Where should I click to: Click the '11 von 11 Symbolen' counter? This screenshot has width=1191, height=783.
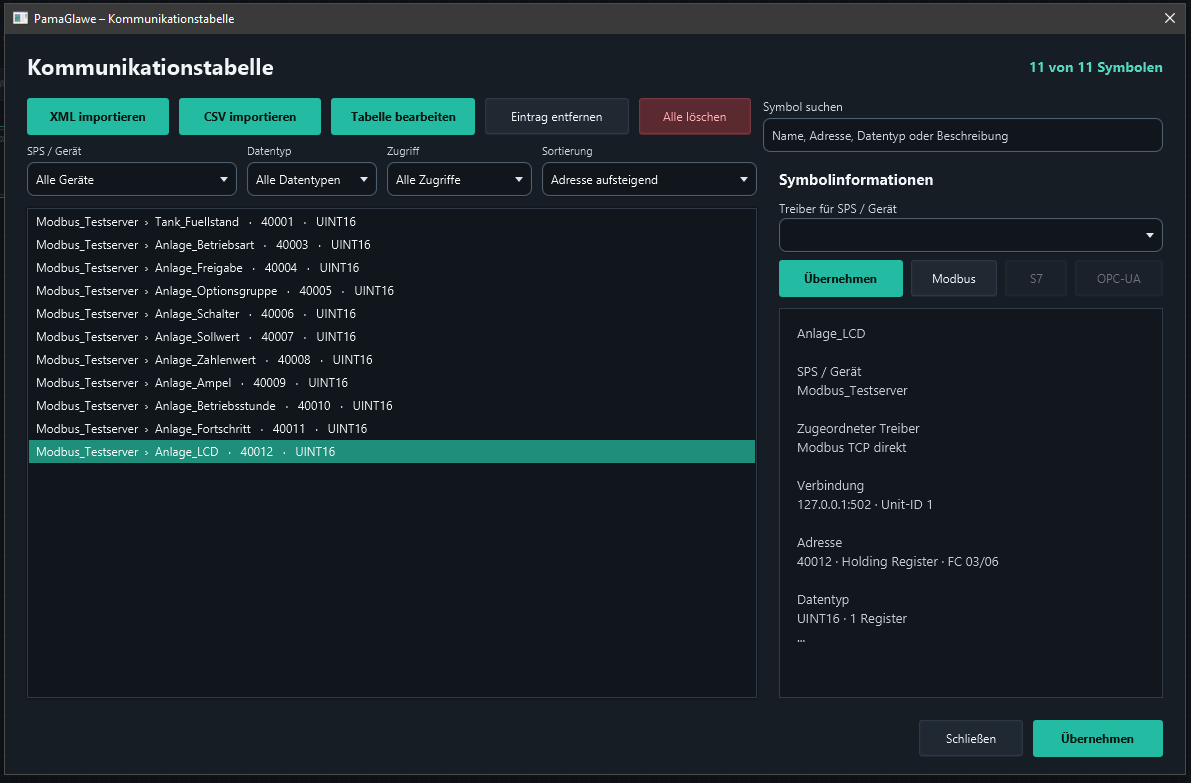(1095, 68)
